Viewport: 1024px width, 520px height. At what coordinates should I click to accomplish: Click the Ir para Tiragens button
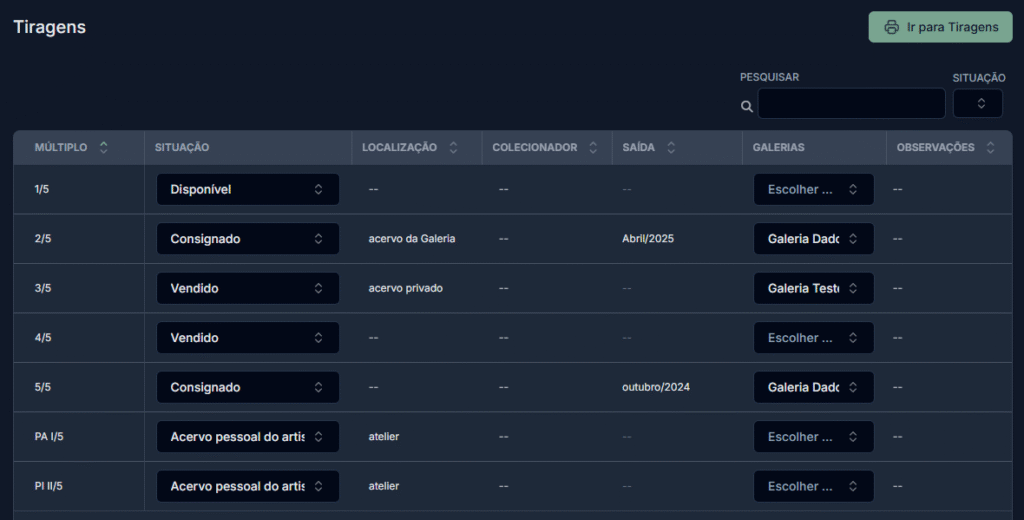point(940,27)
